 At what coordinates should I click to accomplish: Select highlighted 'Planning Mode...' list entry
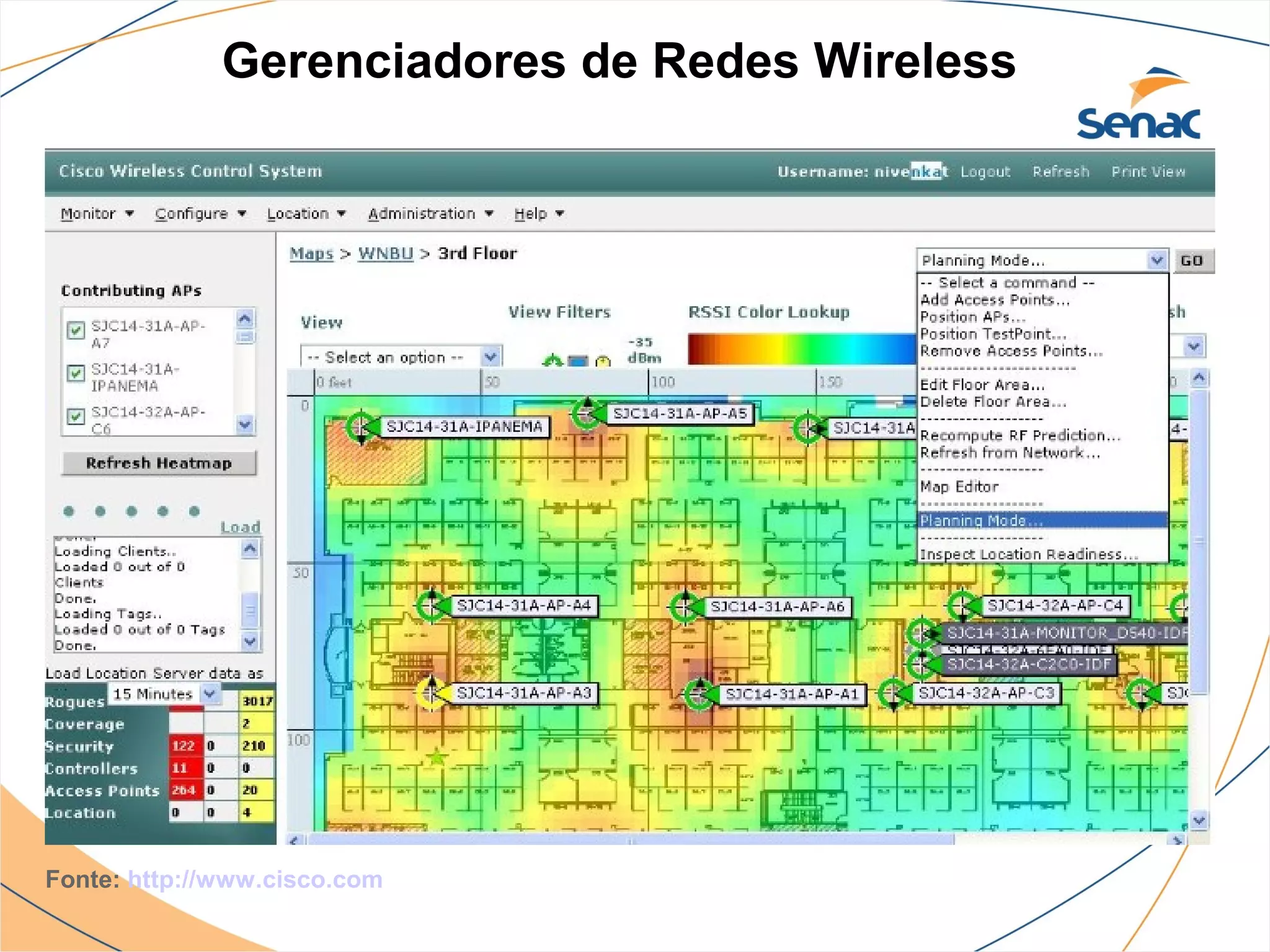tap(1042, 521)
